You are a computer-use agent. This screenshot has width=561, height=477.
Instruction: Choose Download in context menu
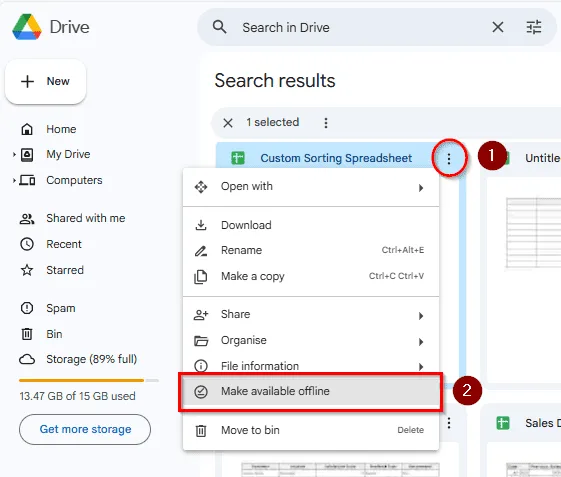coord(311,225)
